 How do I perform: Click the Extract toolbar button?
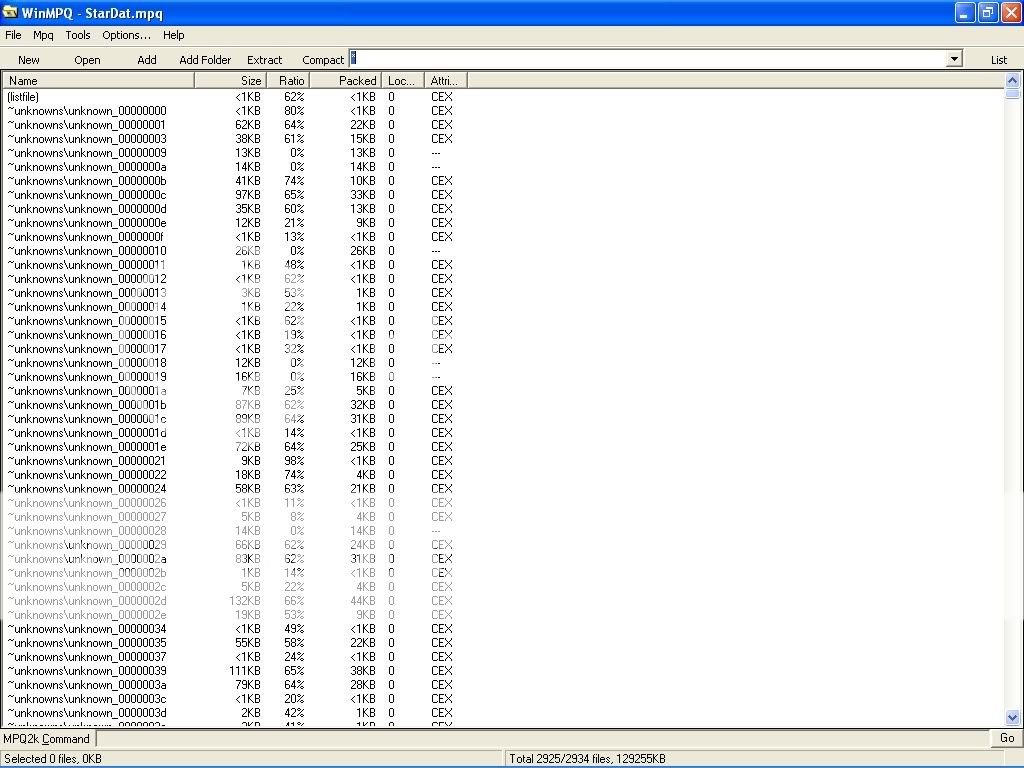point(264,60)
